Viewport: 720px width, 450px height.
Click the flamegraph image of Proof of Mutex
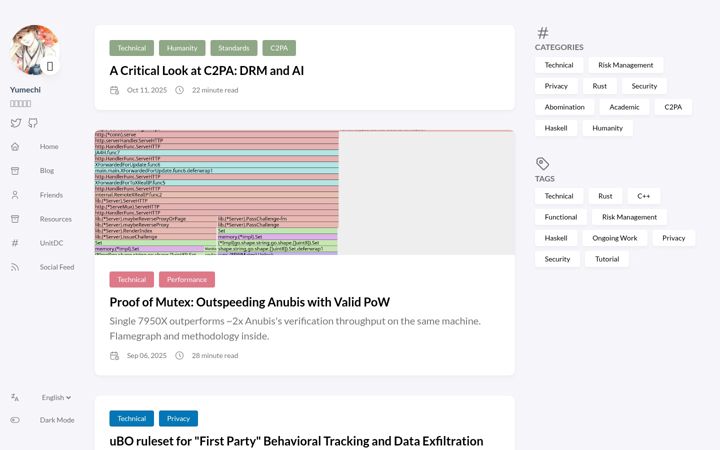click(x=304, y=192)
